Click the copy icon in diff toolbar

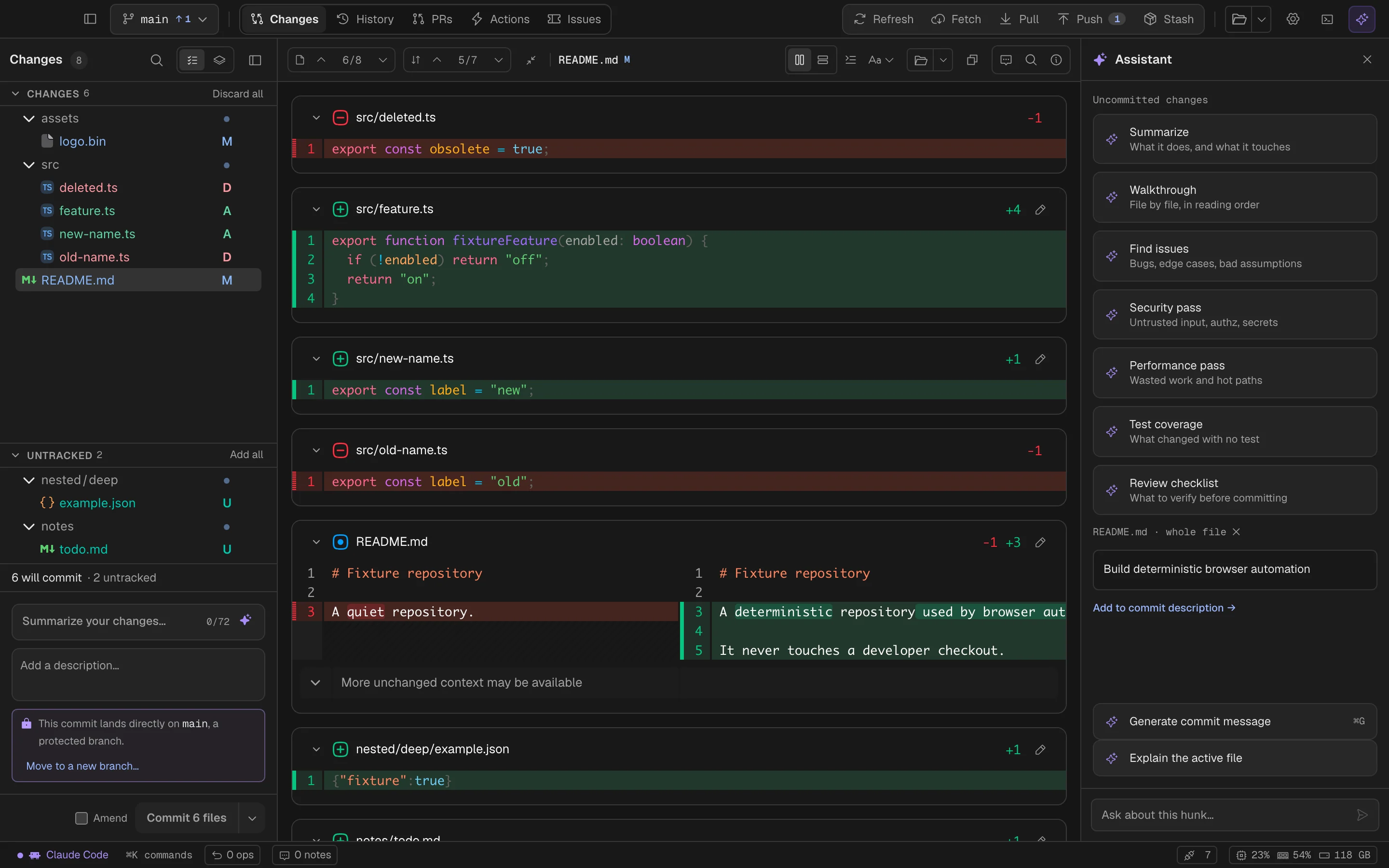coord(972,60)
